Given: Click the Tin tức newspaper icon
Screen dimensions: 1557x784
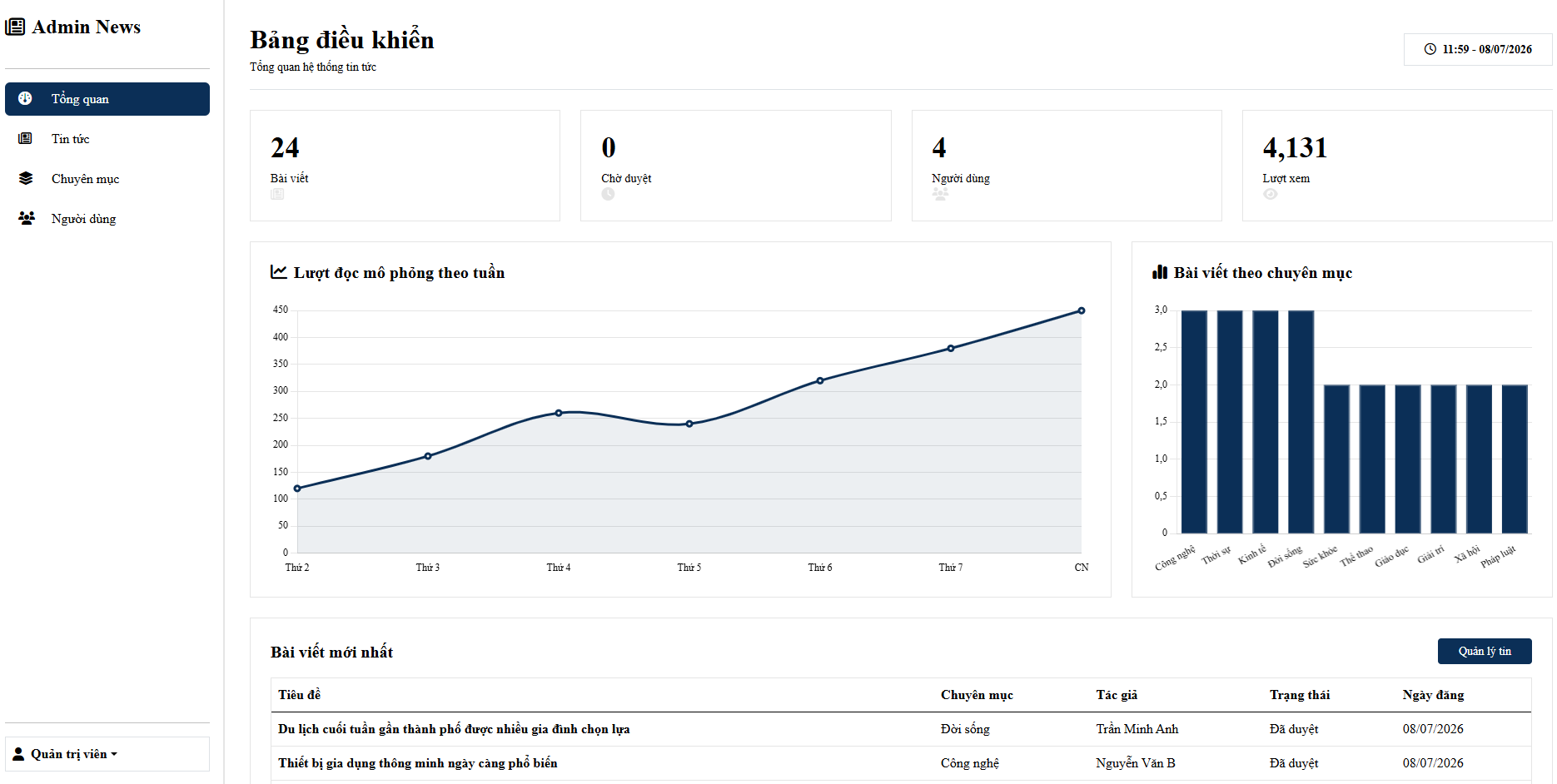Looking at the screenshot, I should (25, 138).
